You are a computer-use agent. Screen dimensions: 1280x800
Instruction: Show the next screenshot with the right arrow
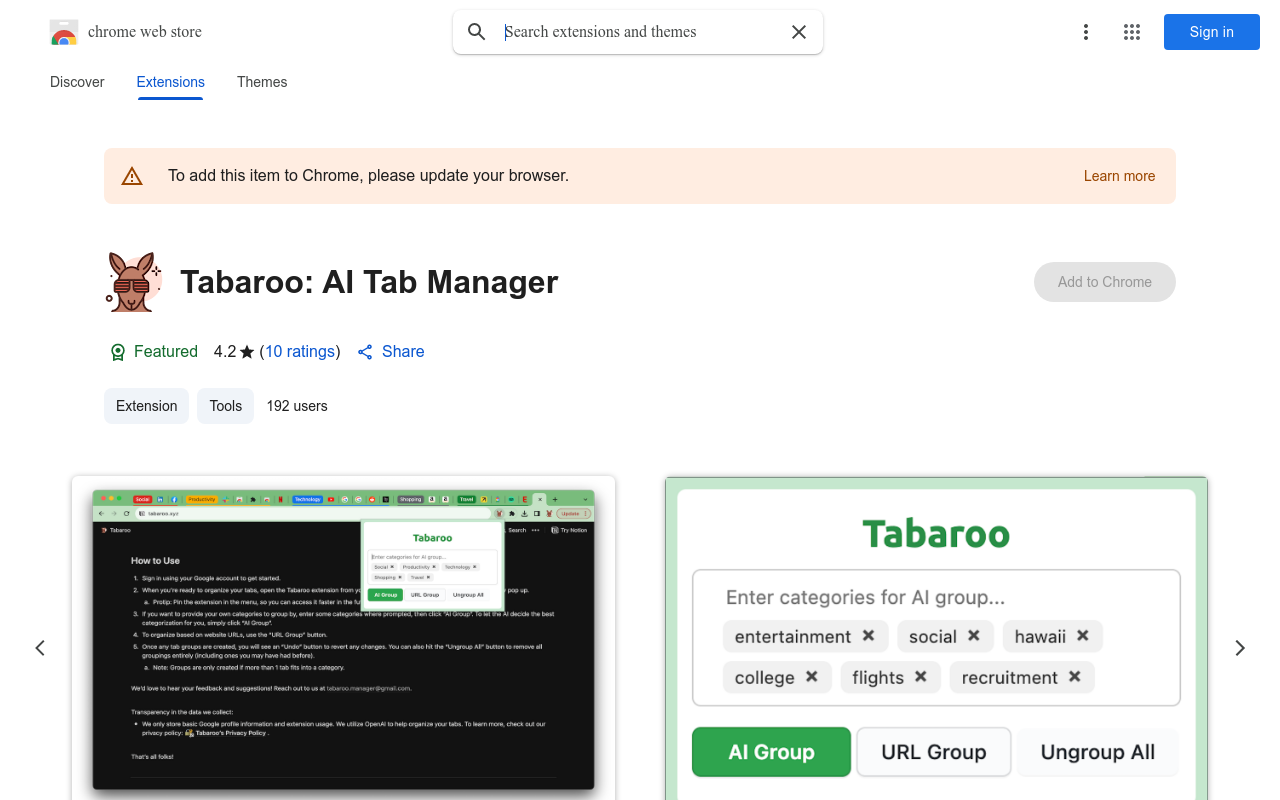[1240, 648]
